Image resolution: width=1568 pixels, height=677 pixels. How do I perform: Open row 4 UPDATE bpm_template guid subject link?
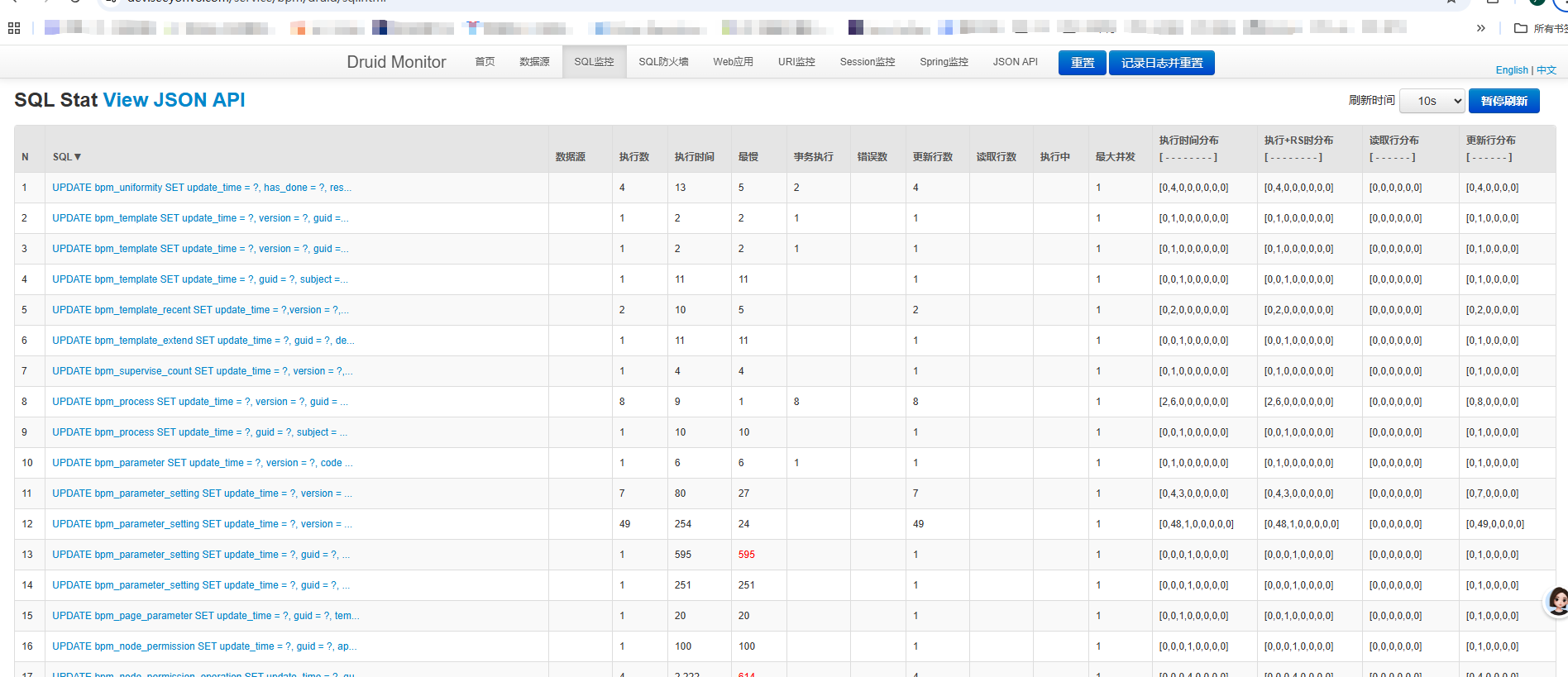[200, 279]
